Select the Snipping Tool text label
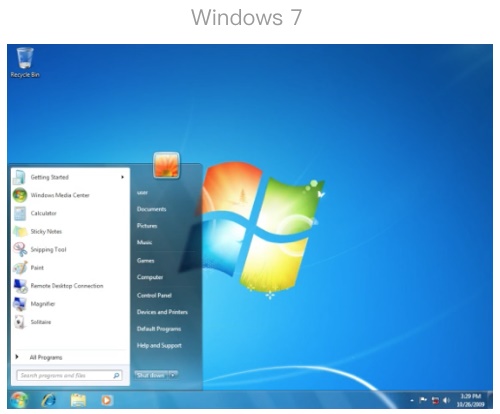500x414 pixels. click(49, 249)
